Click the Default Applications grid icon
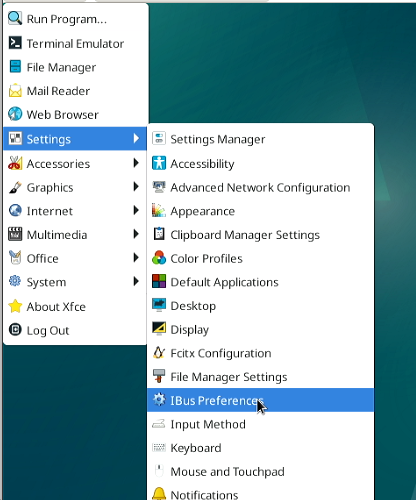The width and height of the screenshot is (416, 500). [x=159, y=282]
